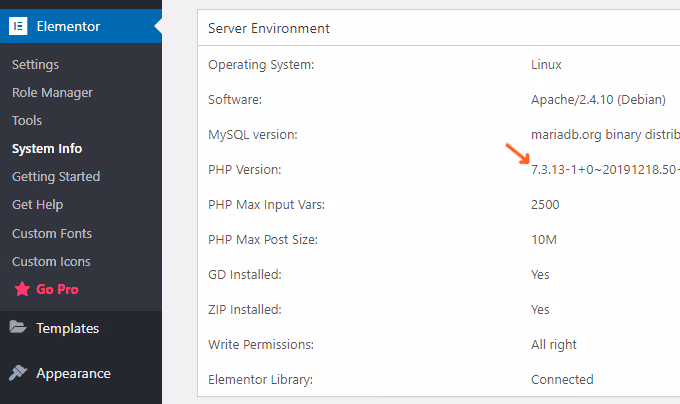Open Getting Started page
680x404 pixels.
(56, 176)
